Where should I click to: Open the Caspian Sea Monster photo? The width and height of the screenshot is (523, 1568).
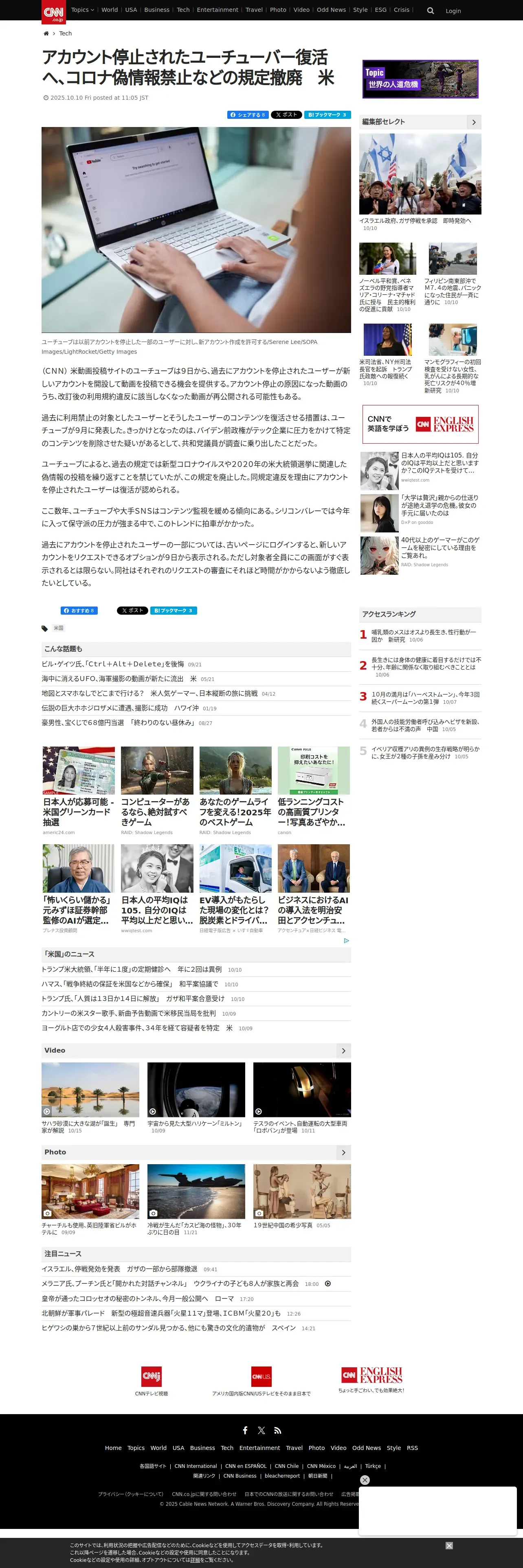(196, 1191)
